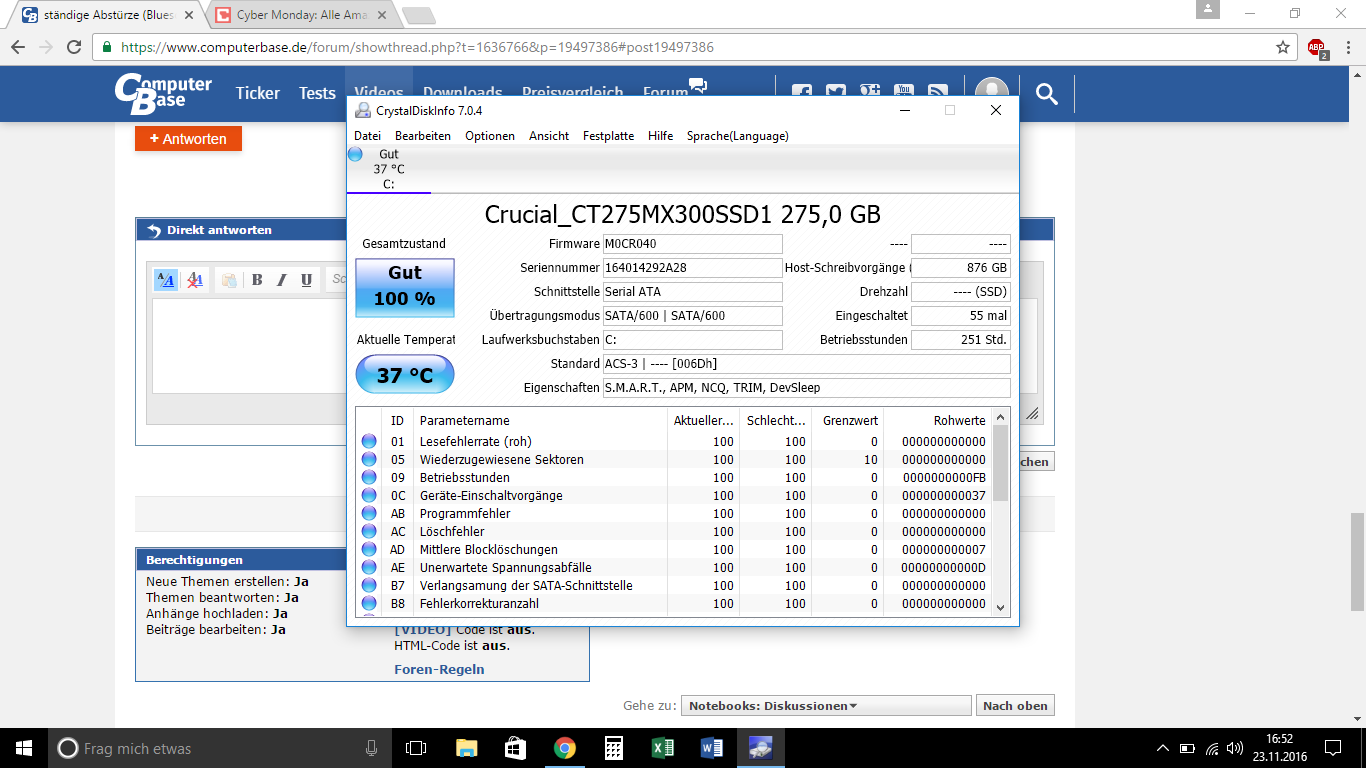
Task: Click the Task View taskbar icon
Action: pos(416,748)
